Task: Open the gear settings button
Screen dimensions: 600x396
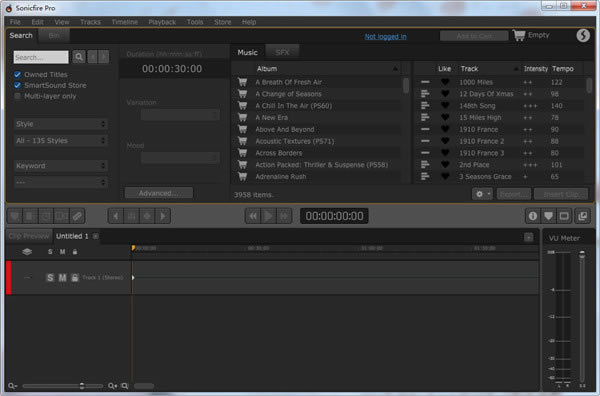Action: click(482, 194)
